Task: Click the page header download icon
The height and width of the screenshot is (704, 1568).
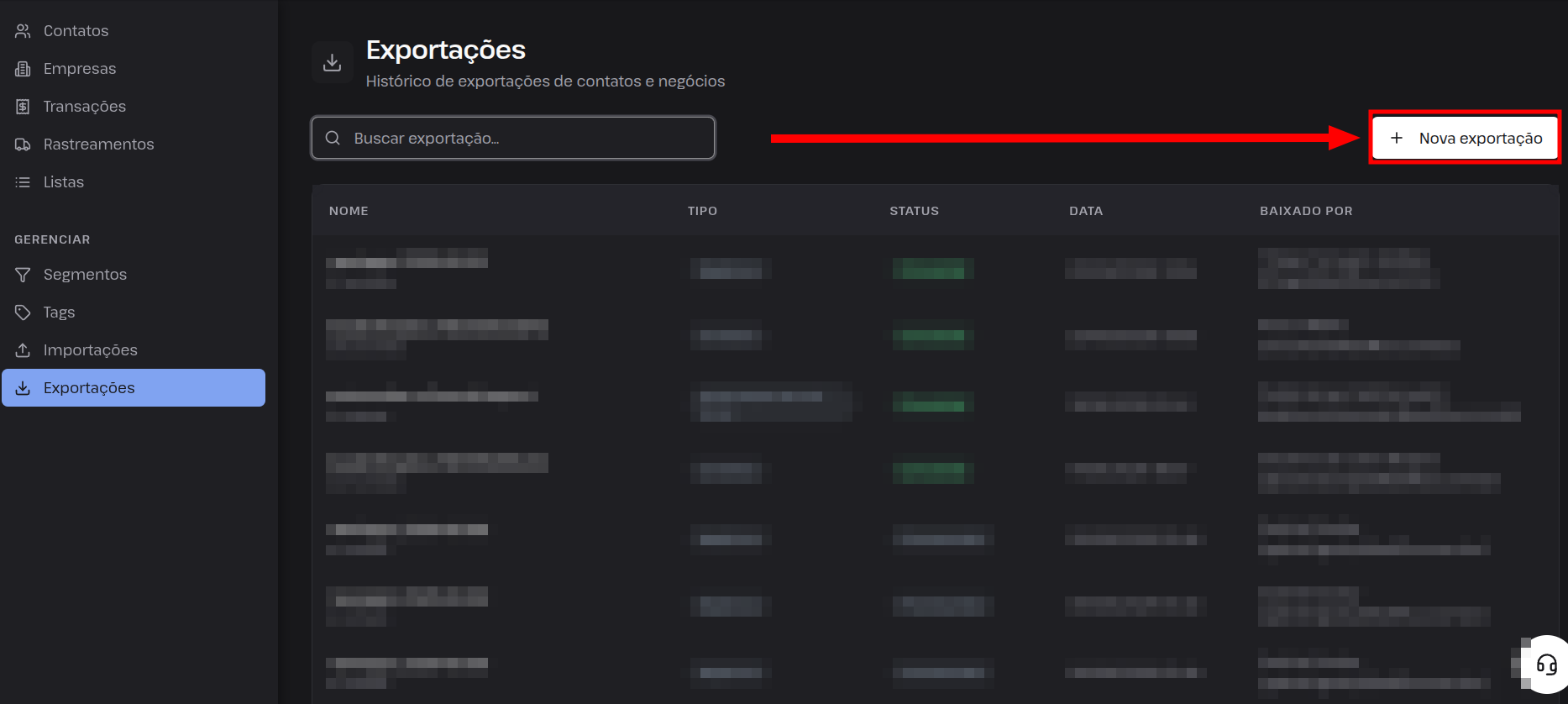Action: (333, 62)
